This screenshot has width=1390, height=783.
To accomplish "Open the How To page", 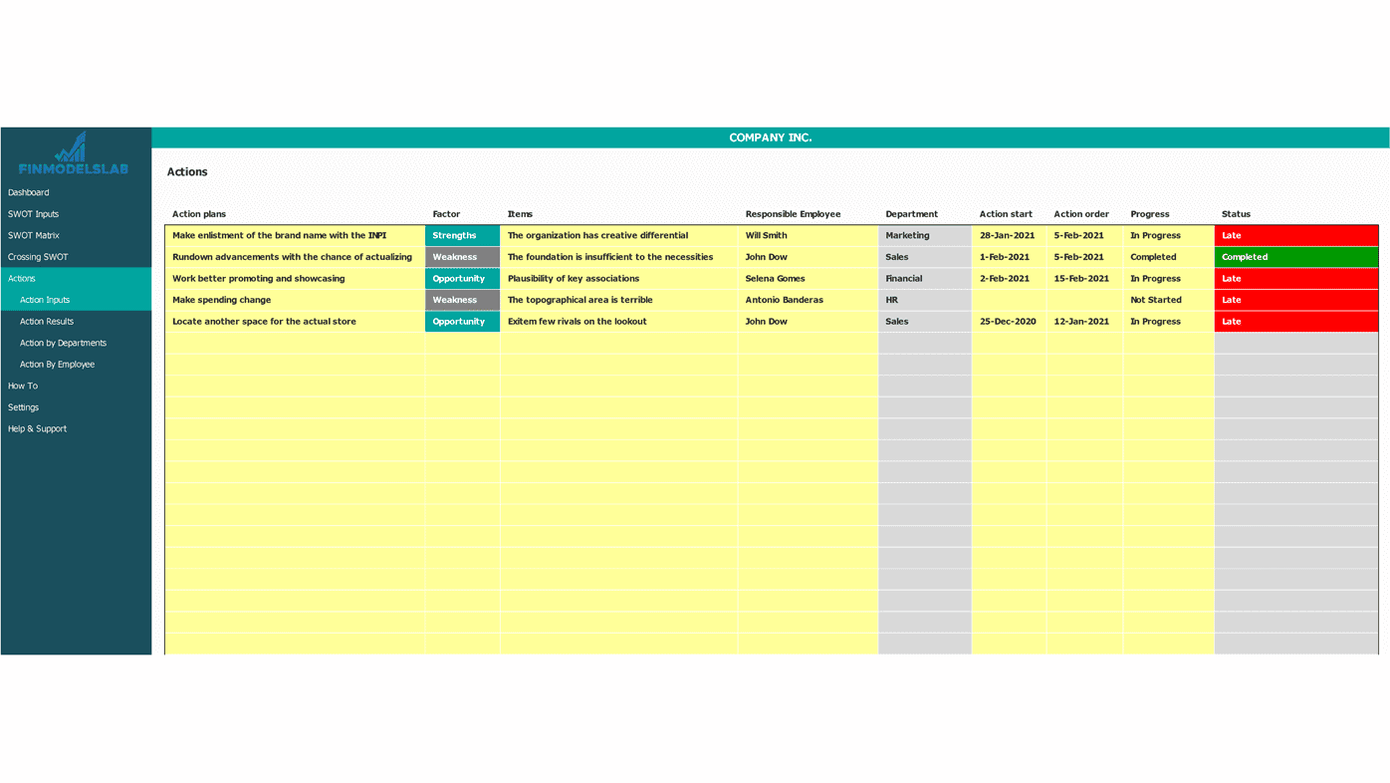I will coord(23,386).
